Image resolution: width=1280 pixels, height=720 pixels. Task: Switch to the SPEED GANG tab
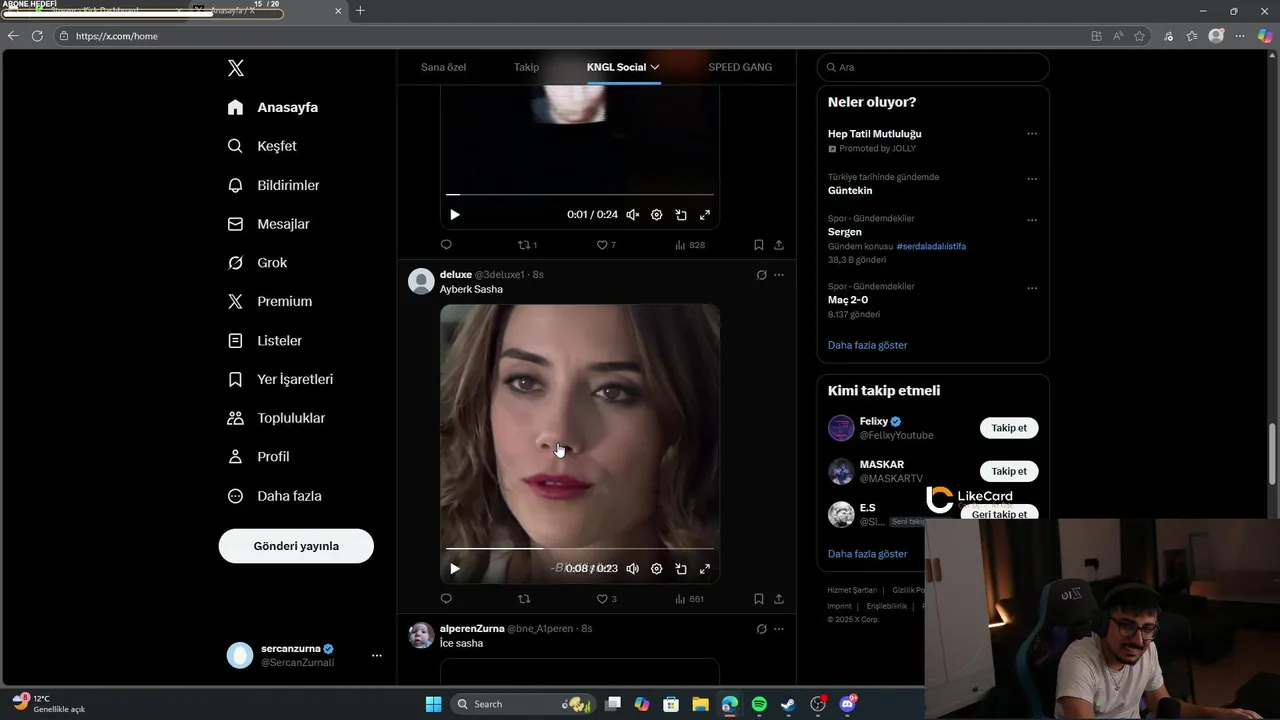pos(740,67)
